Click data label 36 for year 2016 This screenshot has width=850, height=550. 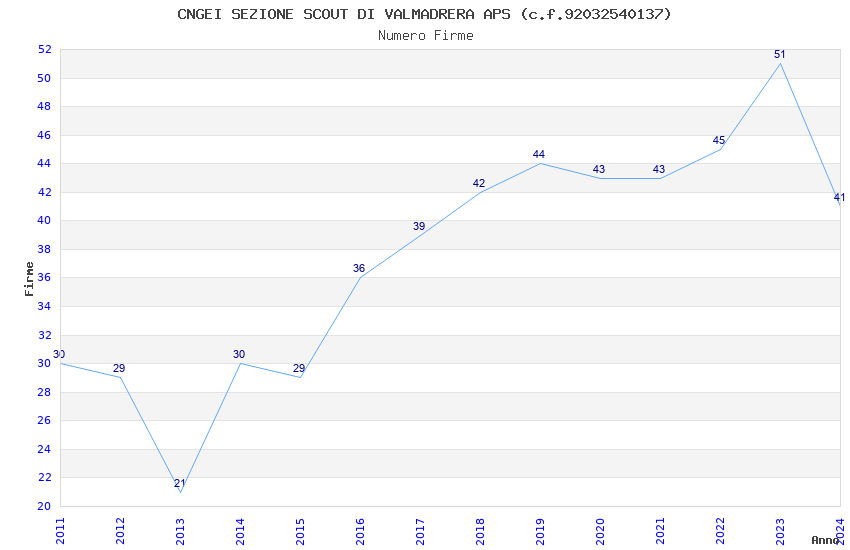359,268
